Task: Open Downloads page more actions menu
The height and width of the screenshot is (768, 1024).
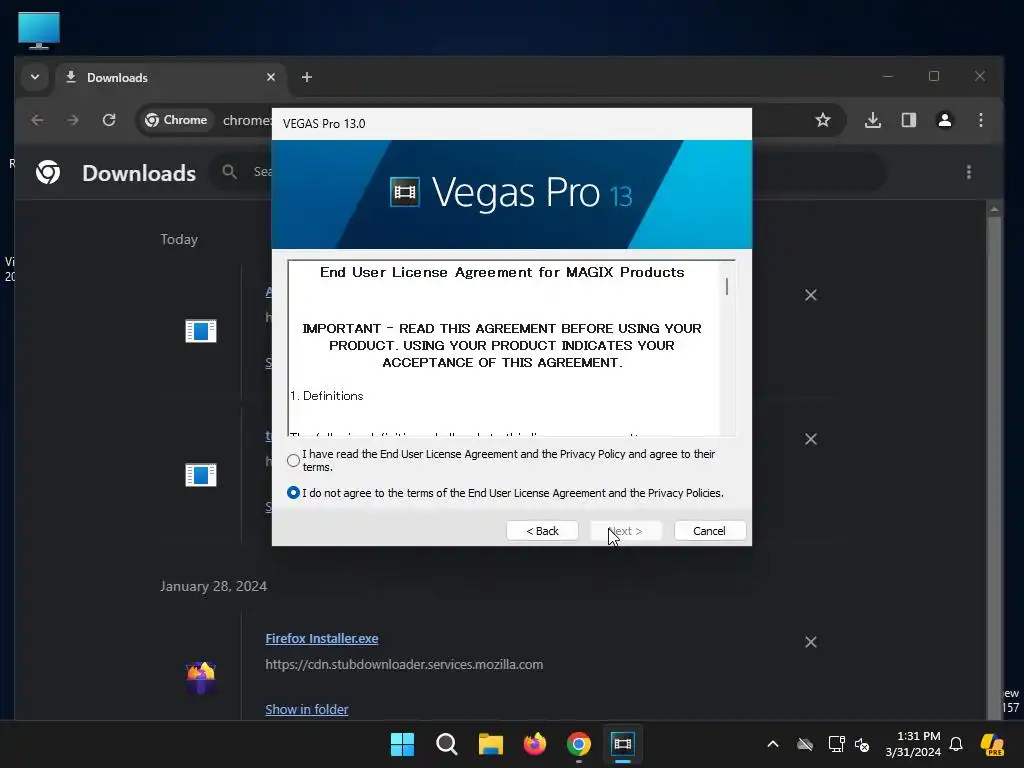Action: pyautogui.click(x=969, y=172)
